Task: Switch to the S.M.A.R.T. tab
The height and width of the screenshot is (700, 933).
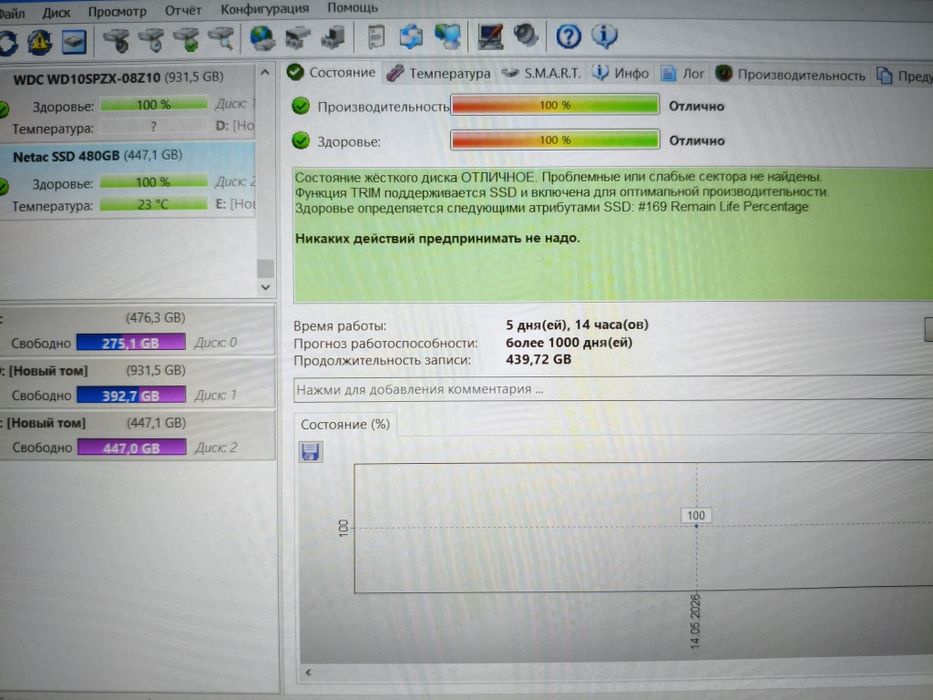Action: [541, 73]
